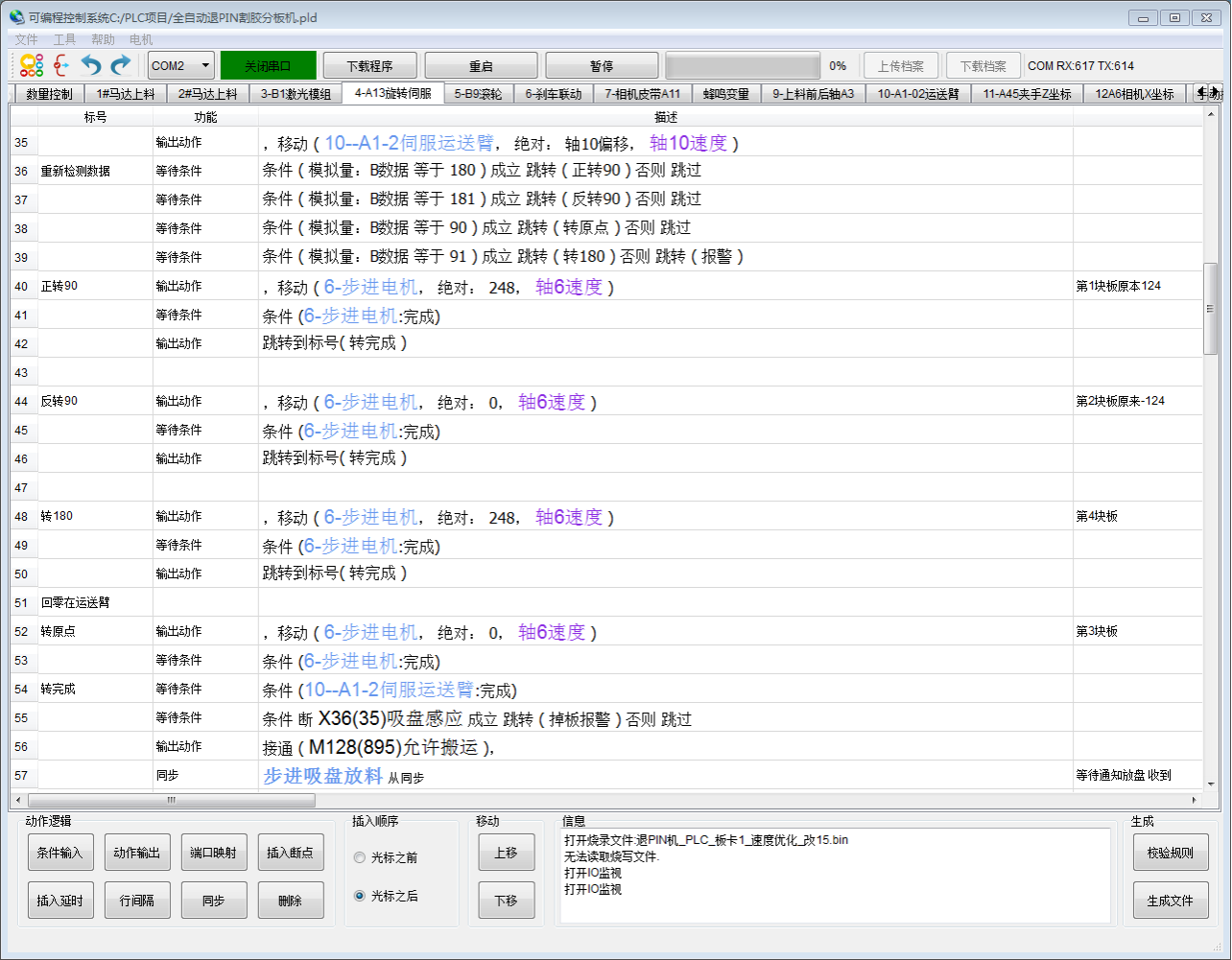Click the 条件输入 button
This screenshot has width=1232, height=960.
point(60,853)
